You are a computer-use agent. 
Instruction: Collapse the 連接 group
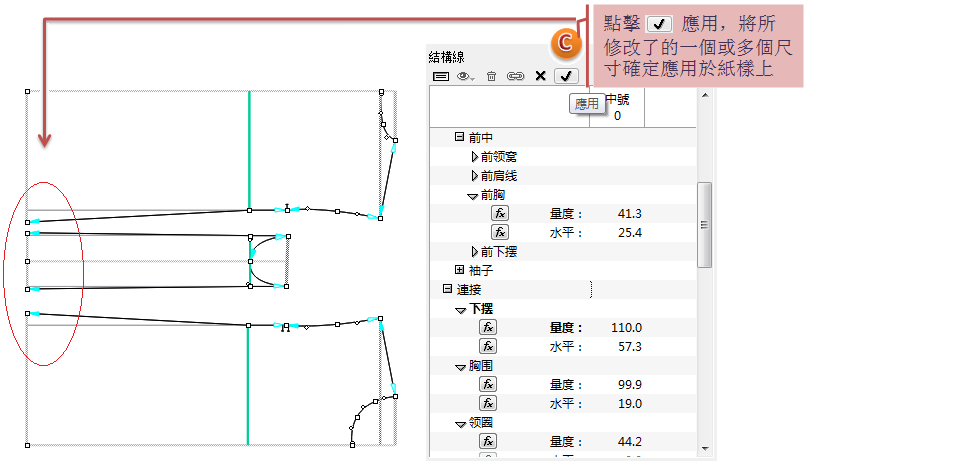(x=447, y=289)
